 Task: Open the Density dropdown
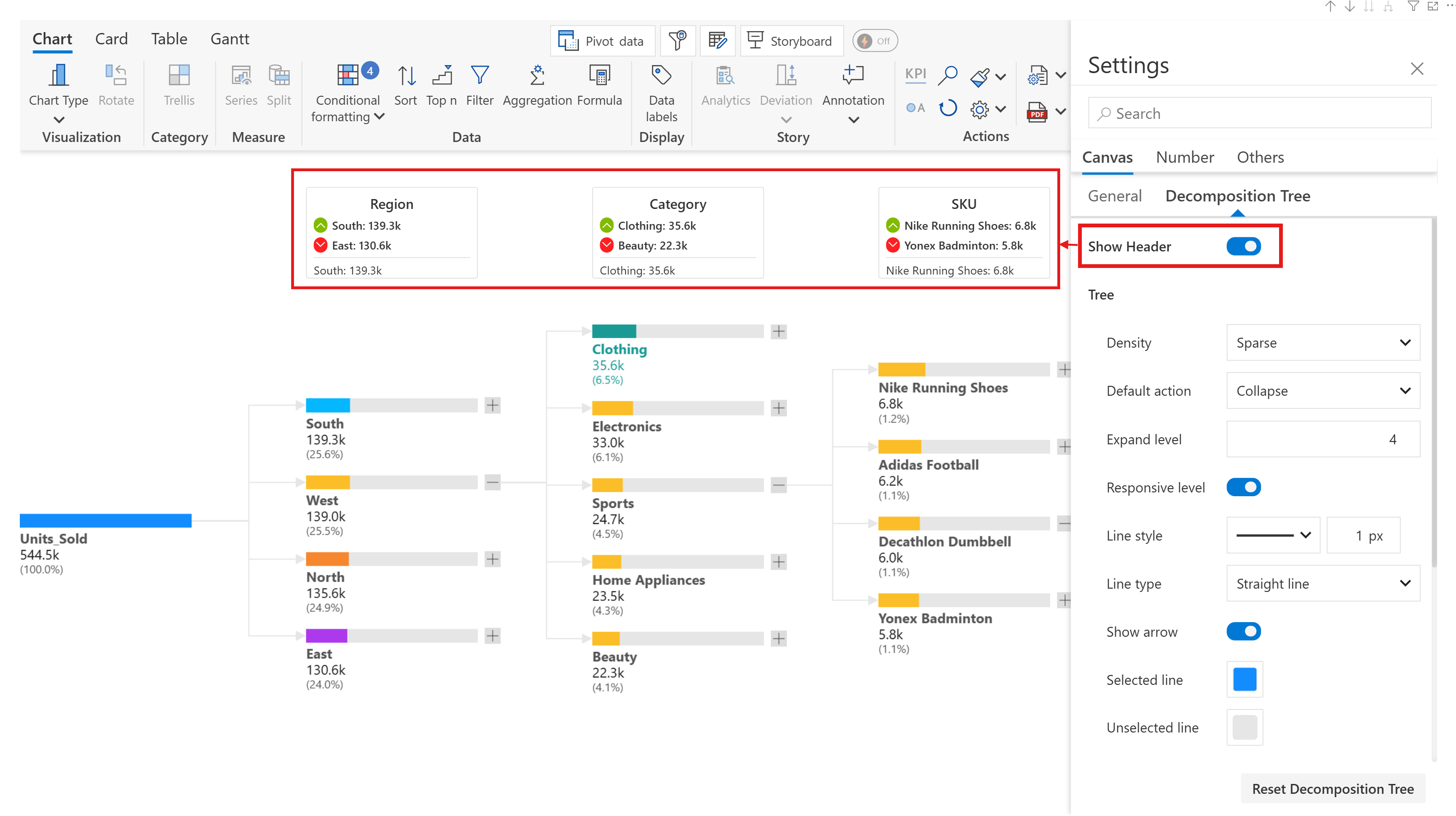[x=1322, y=342]
